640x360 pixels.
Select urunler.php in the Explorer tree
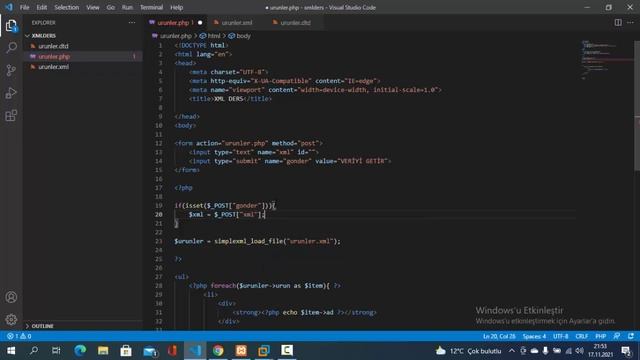[54, 56]
